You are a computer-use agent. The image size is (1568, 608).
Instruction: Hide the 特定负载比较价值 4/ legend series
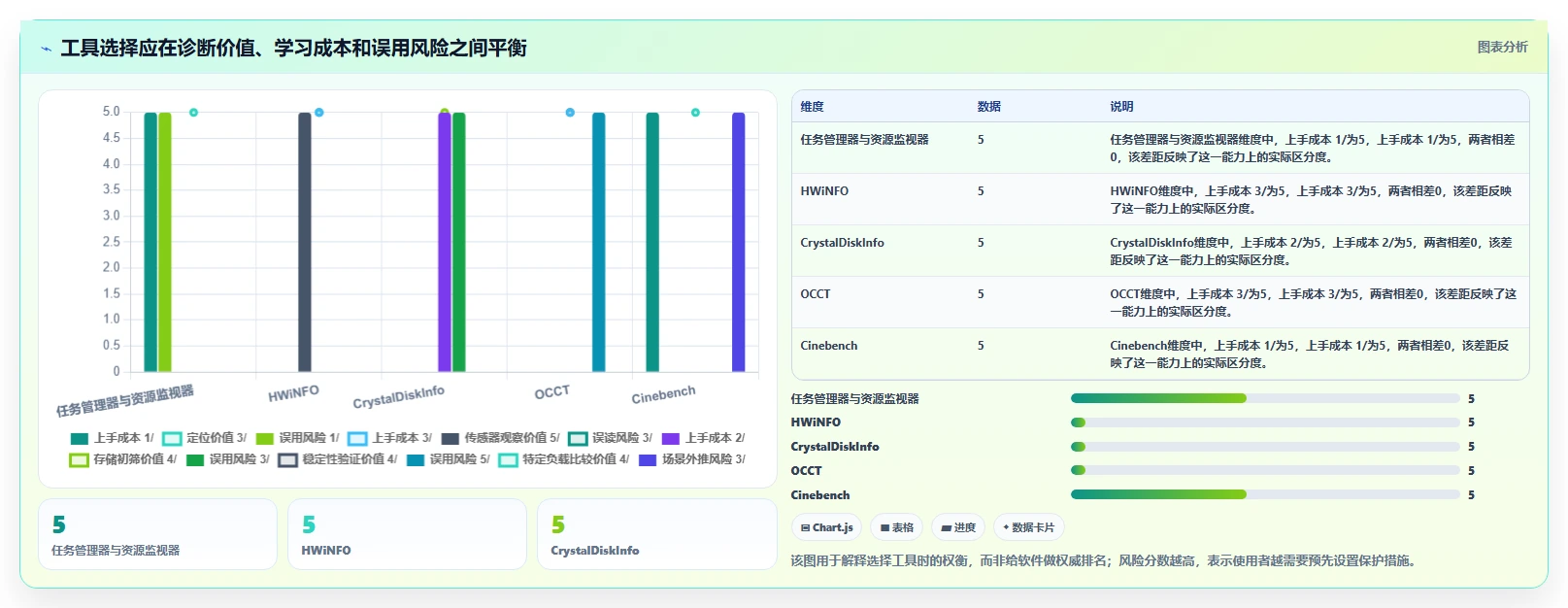pyautogui.click(x=564, y=459)
